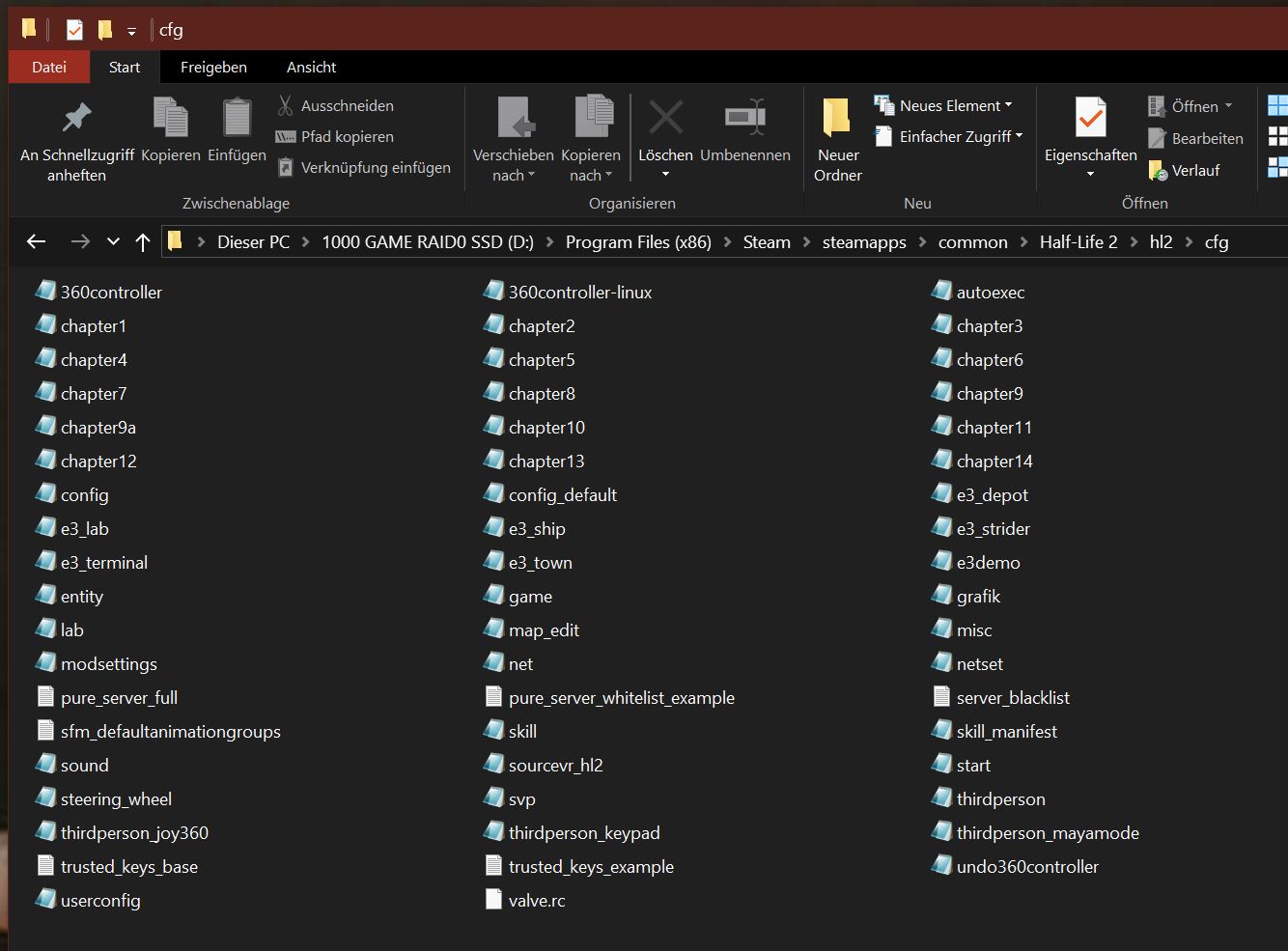
Task: Click the valve.rc file icon
Action: tap(493, 899)
